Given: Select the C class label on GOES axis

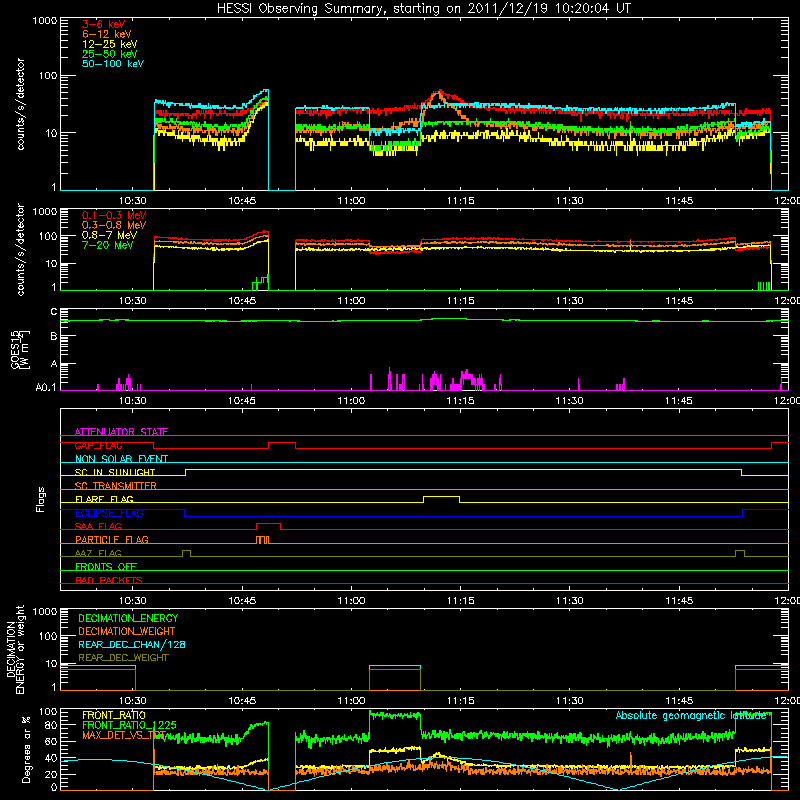Looking at the screenshot, I should coord(54,312).
